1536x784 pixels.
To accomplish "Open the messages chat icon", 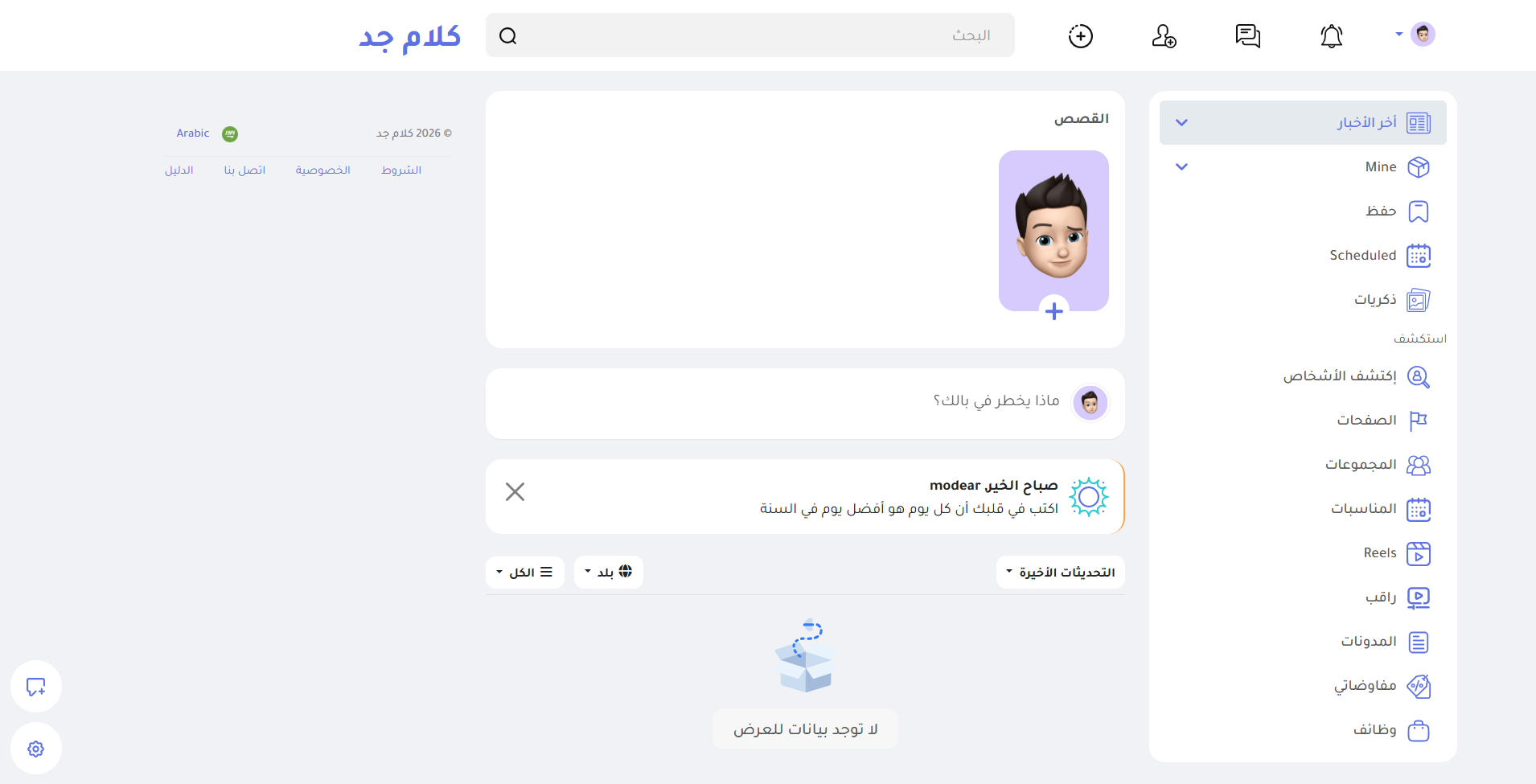I will (1248, 35).
